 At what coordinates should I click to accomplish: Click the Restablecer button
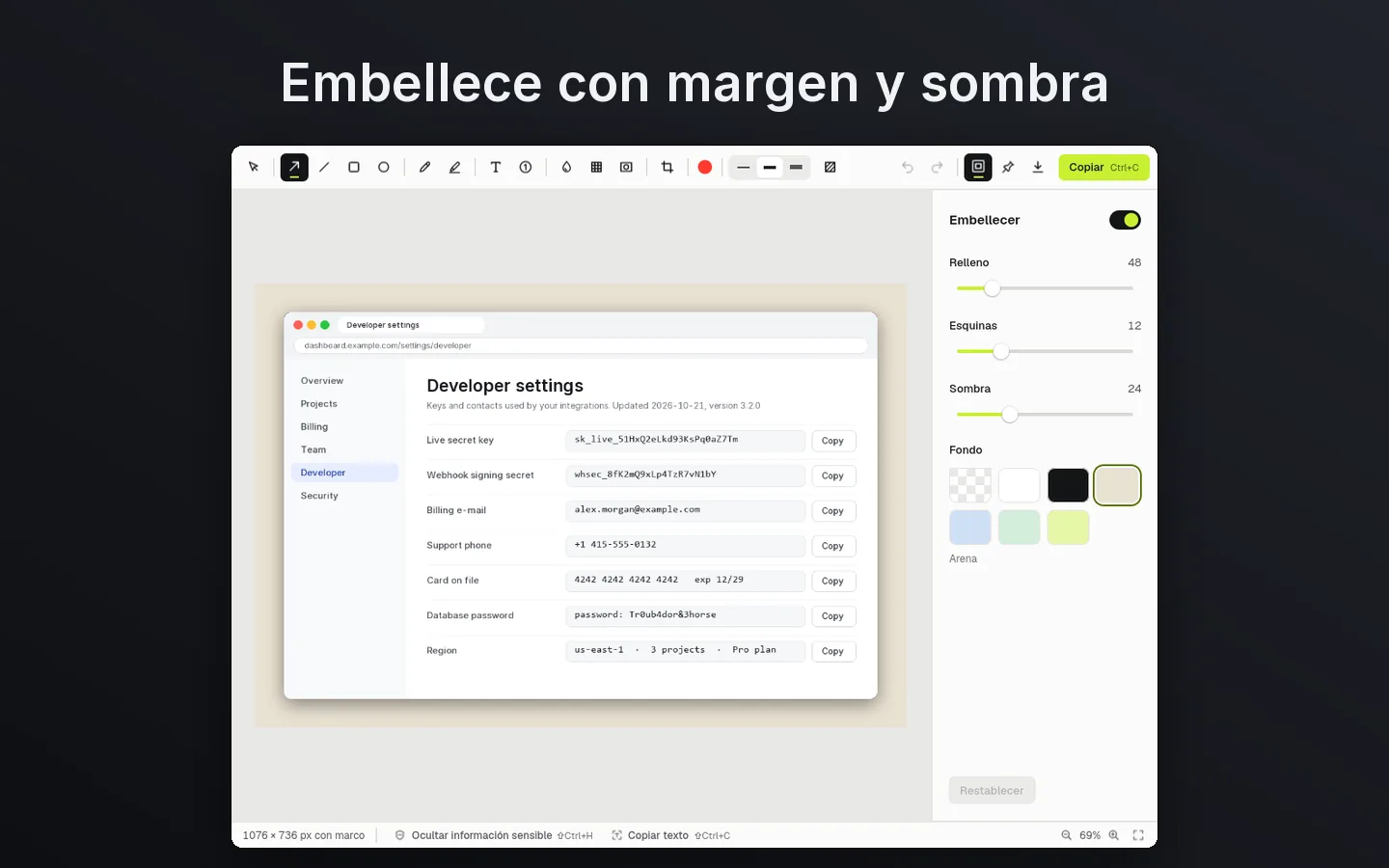(992, 791)
